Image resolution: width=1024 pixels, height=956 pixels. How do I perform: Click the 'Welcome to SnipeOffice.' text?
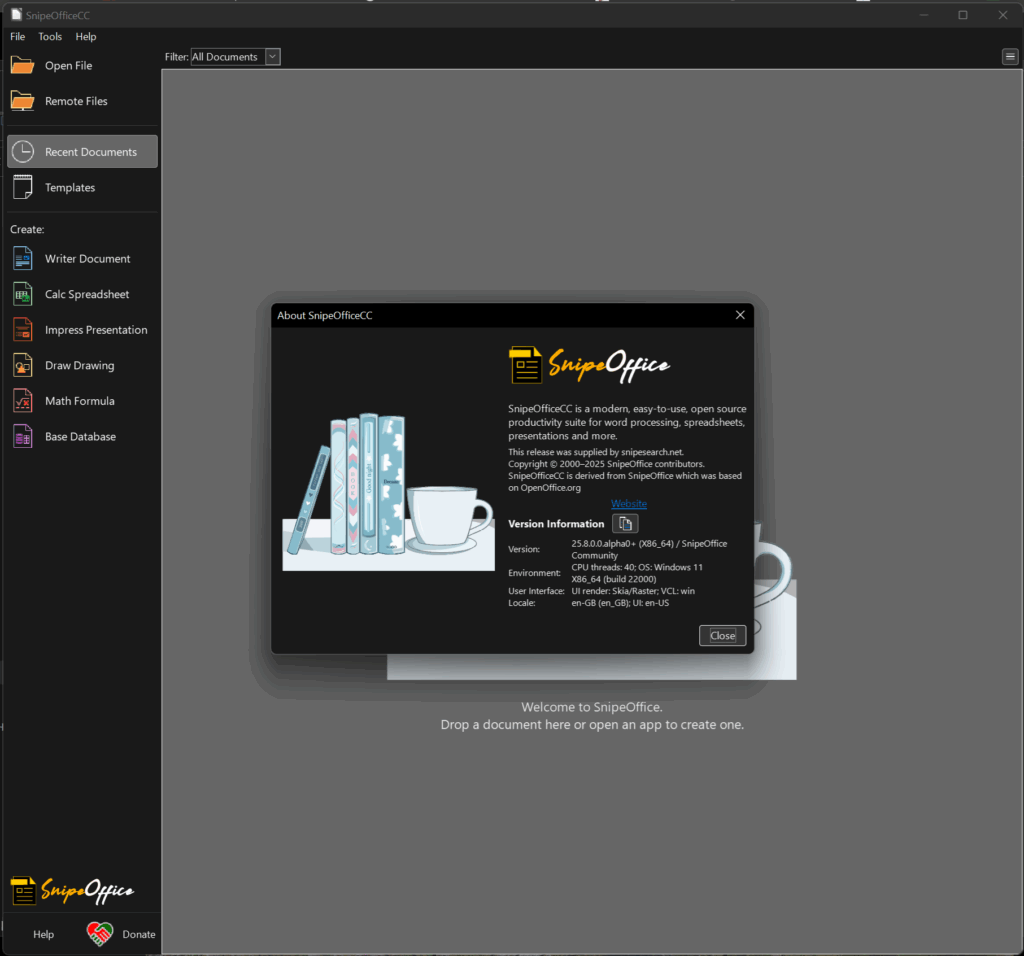point(592,707)
